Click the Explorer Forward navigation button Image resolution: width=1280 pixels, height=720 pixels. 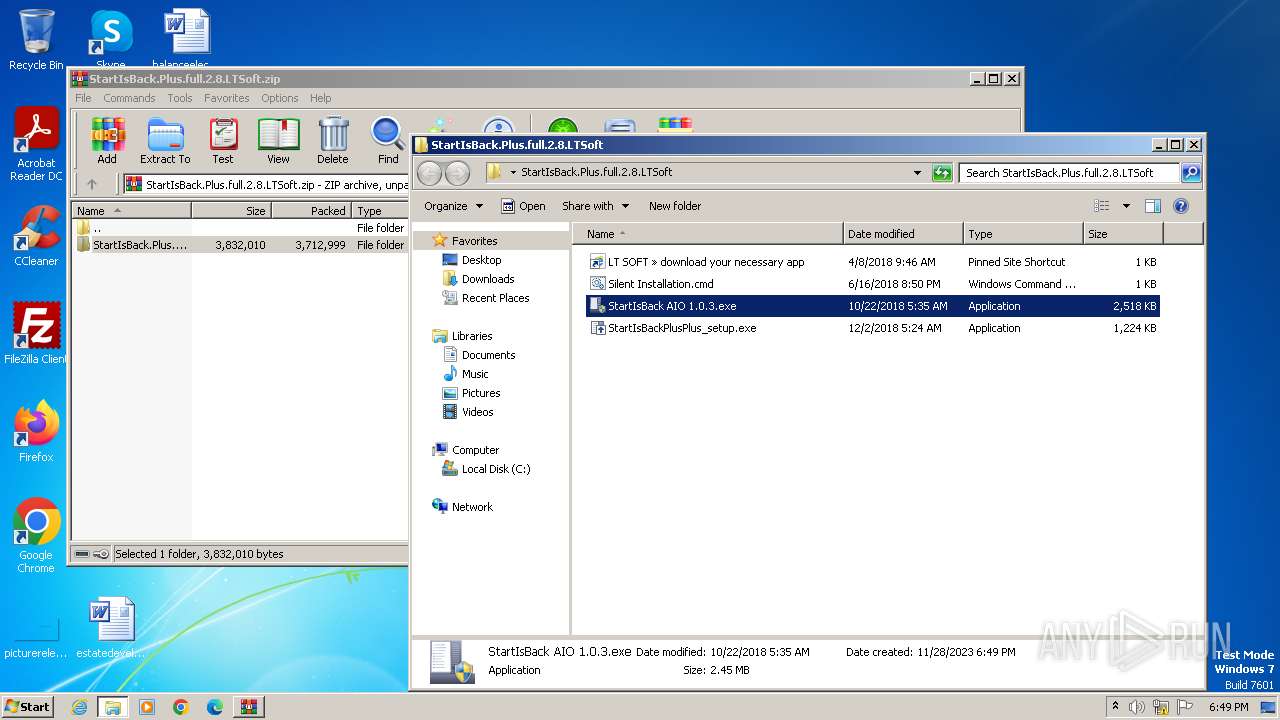[458, 173]
